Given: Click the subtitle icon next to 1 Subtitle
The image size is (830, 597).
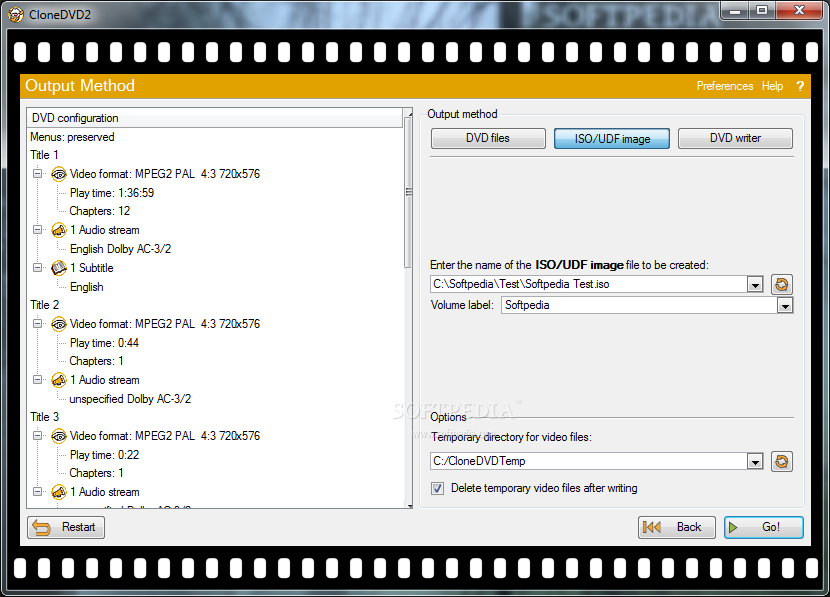Looking at the screenshot, I should (x=59, y=268).
